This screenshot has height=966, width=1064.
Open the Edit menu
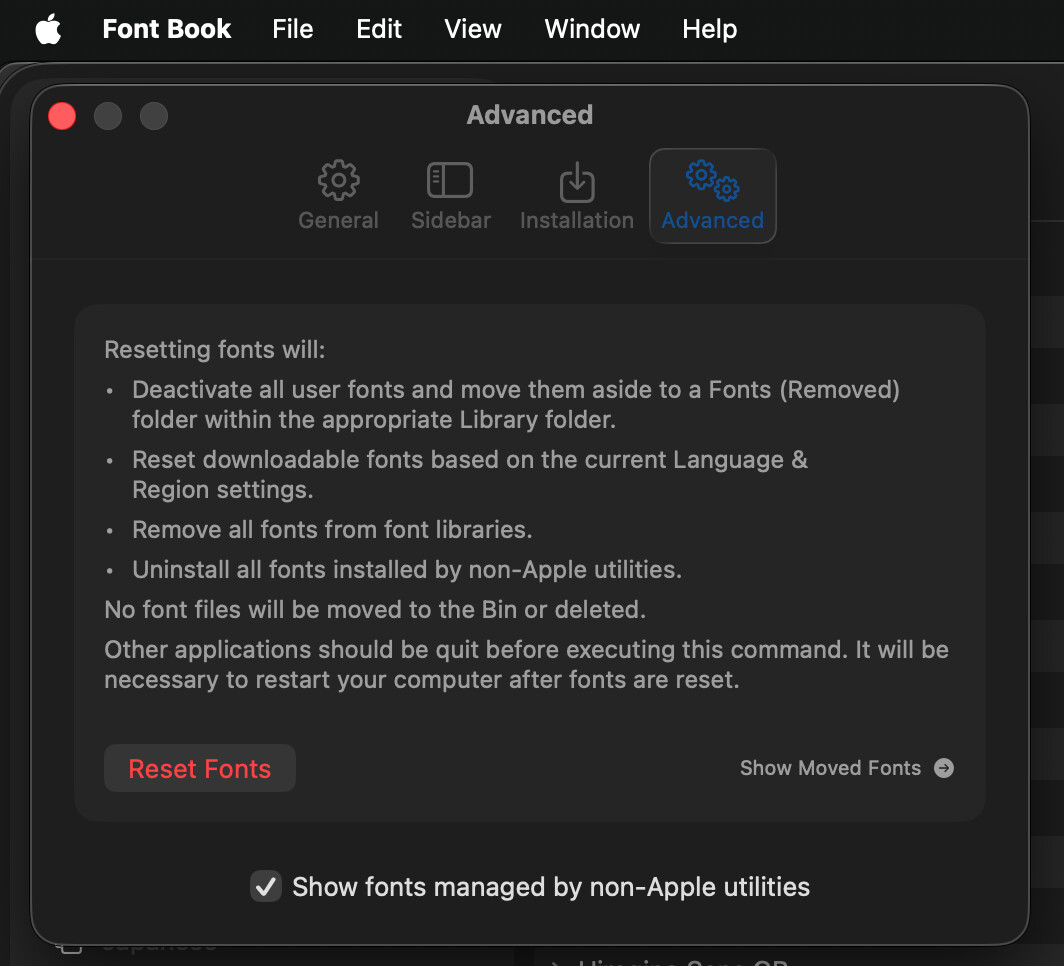(379, 29)
